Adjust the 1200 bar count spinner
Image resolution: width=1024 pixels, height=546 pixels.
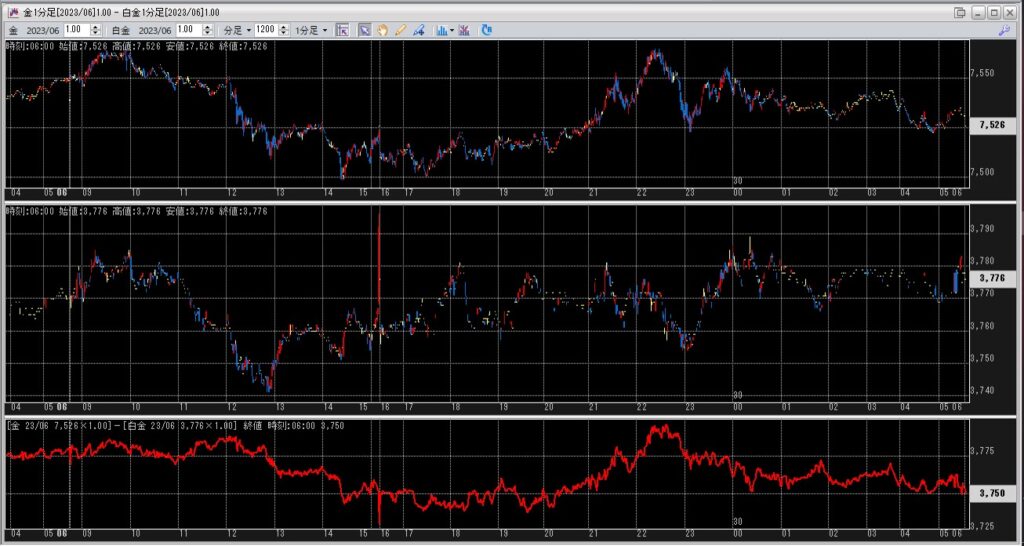point(286,30)
